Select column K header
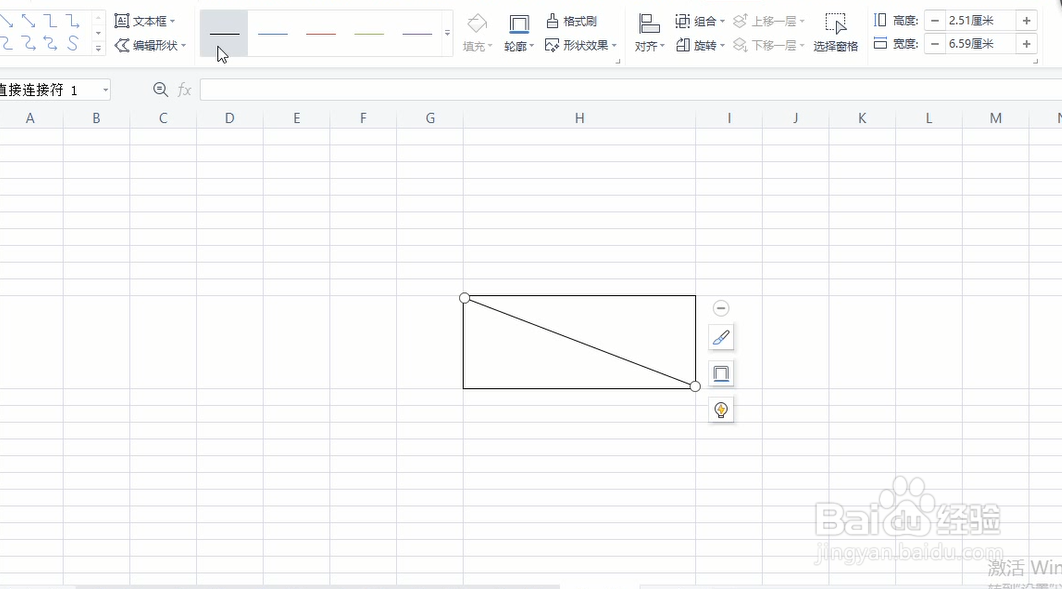 [x=862, y=118]
